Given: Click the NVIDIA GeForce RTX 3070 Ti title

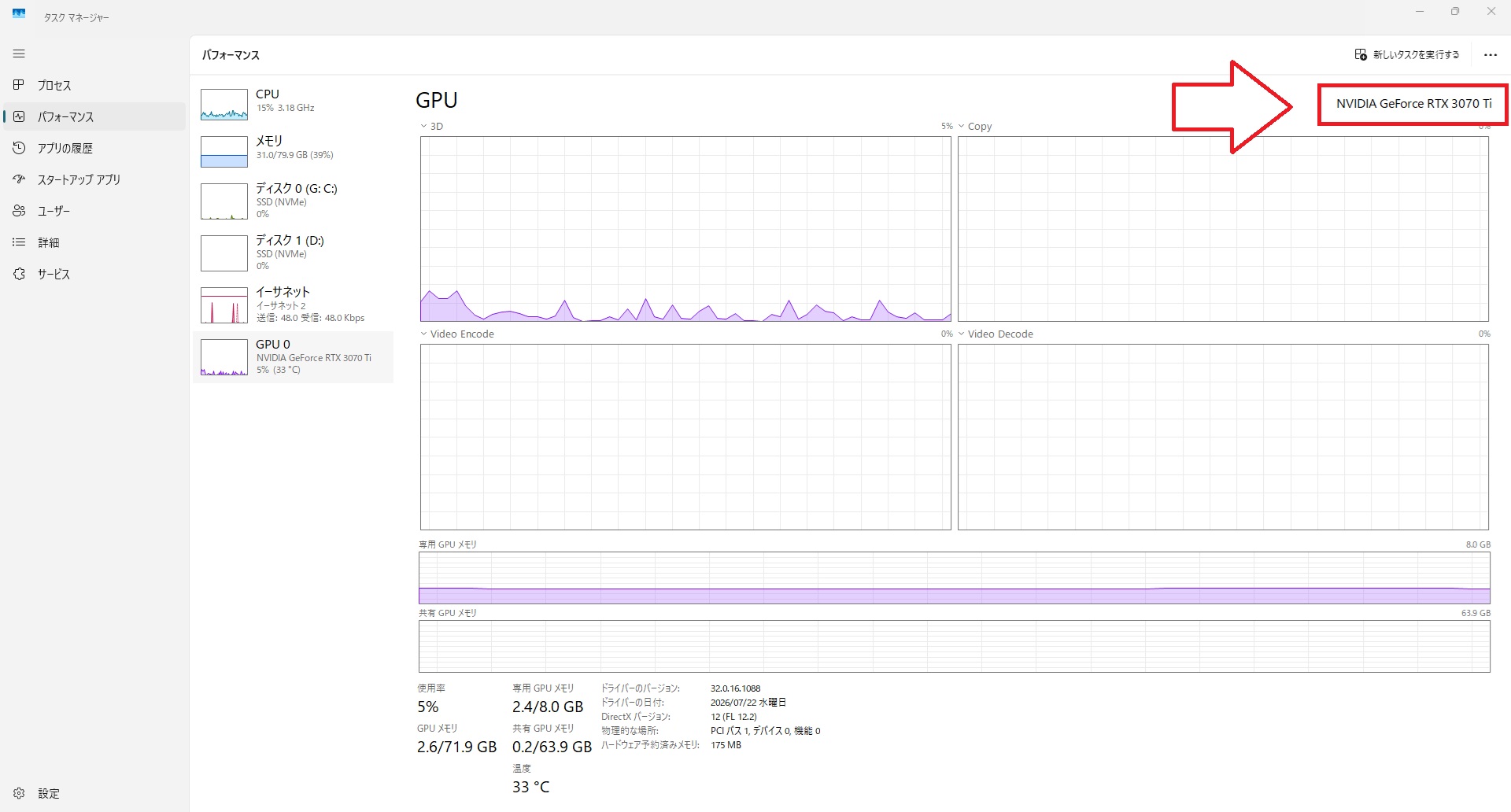Looking at the screenshot, I should 1413,104.
